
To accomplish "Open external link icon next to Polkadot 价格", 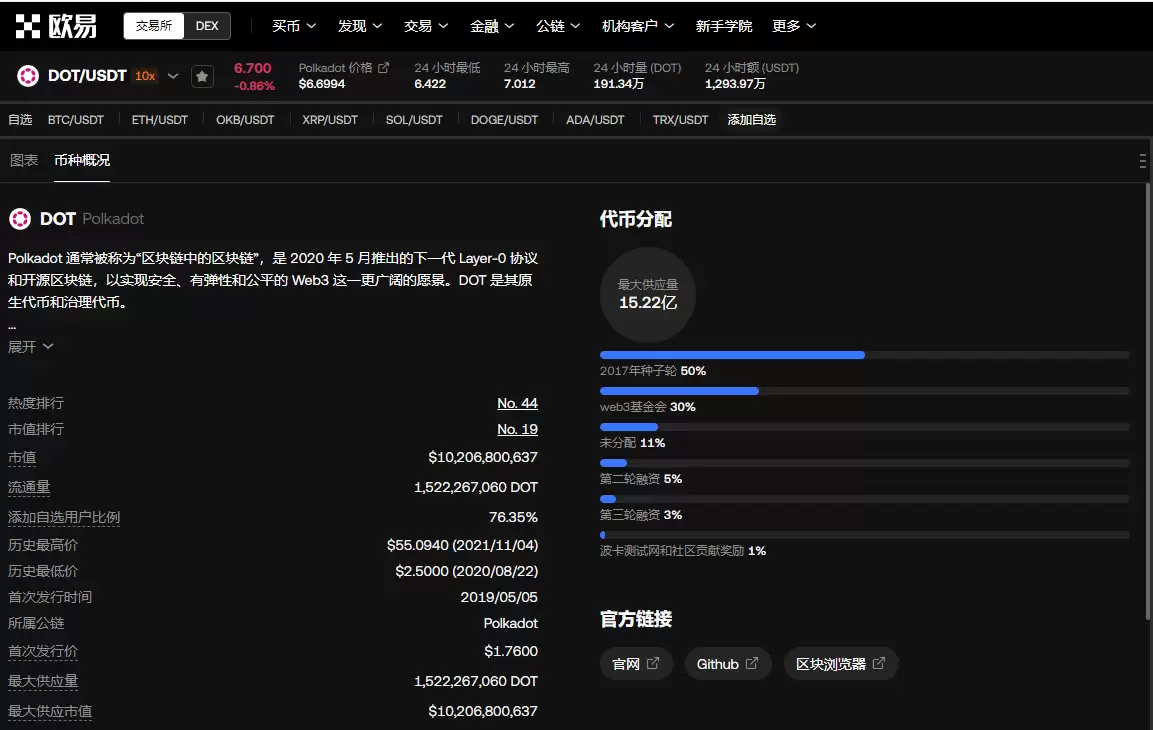I will point(383,68).
